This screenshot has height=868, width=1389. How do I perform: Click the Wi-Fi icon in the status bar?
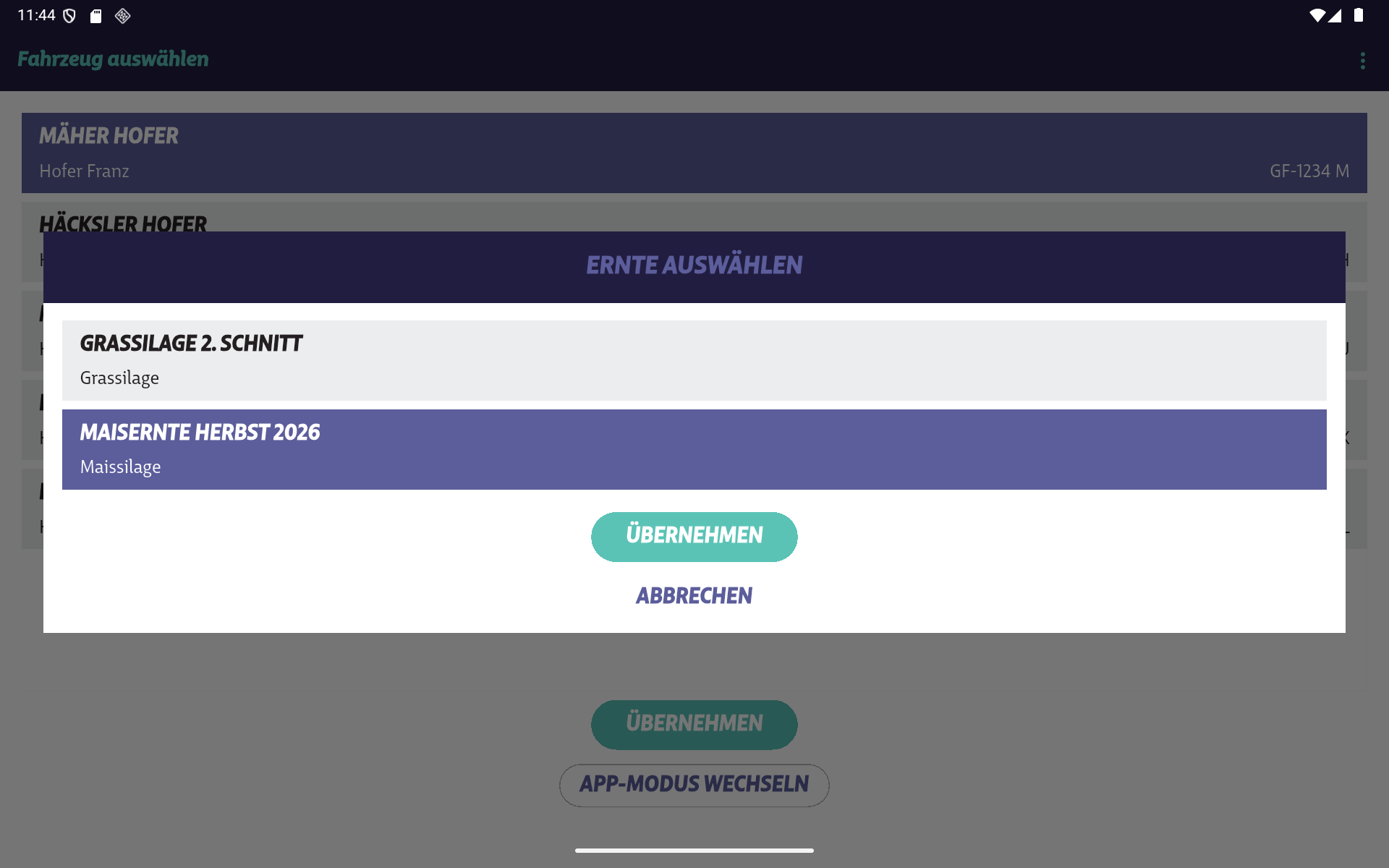click(x=1318, y=15)
